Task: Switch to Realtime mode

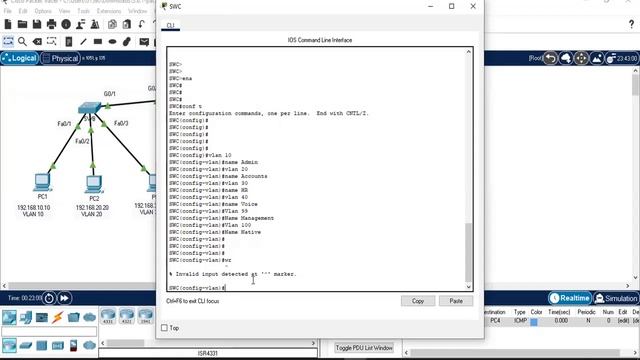Action: coord(570,298)
